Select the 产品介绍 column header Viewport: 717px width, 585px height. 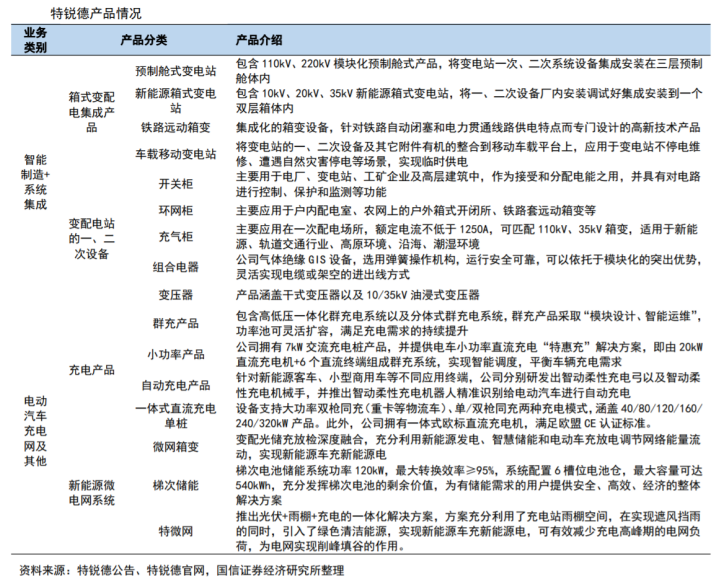point(259,41)
